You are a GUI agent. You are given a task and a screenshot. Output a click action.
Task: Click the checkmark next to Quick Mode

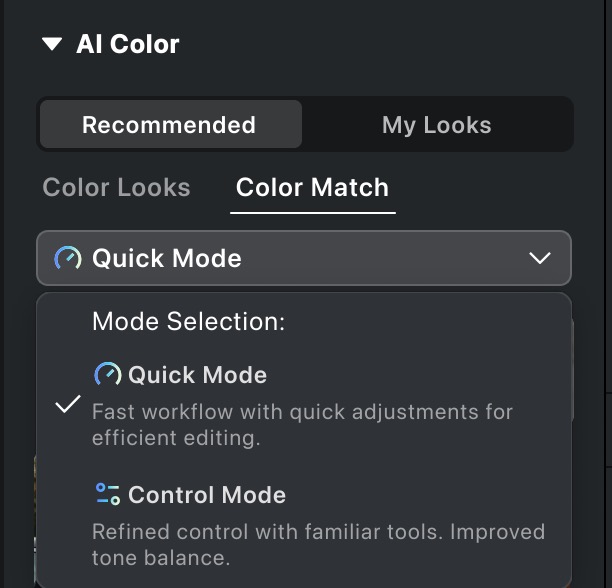(68, 404)
